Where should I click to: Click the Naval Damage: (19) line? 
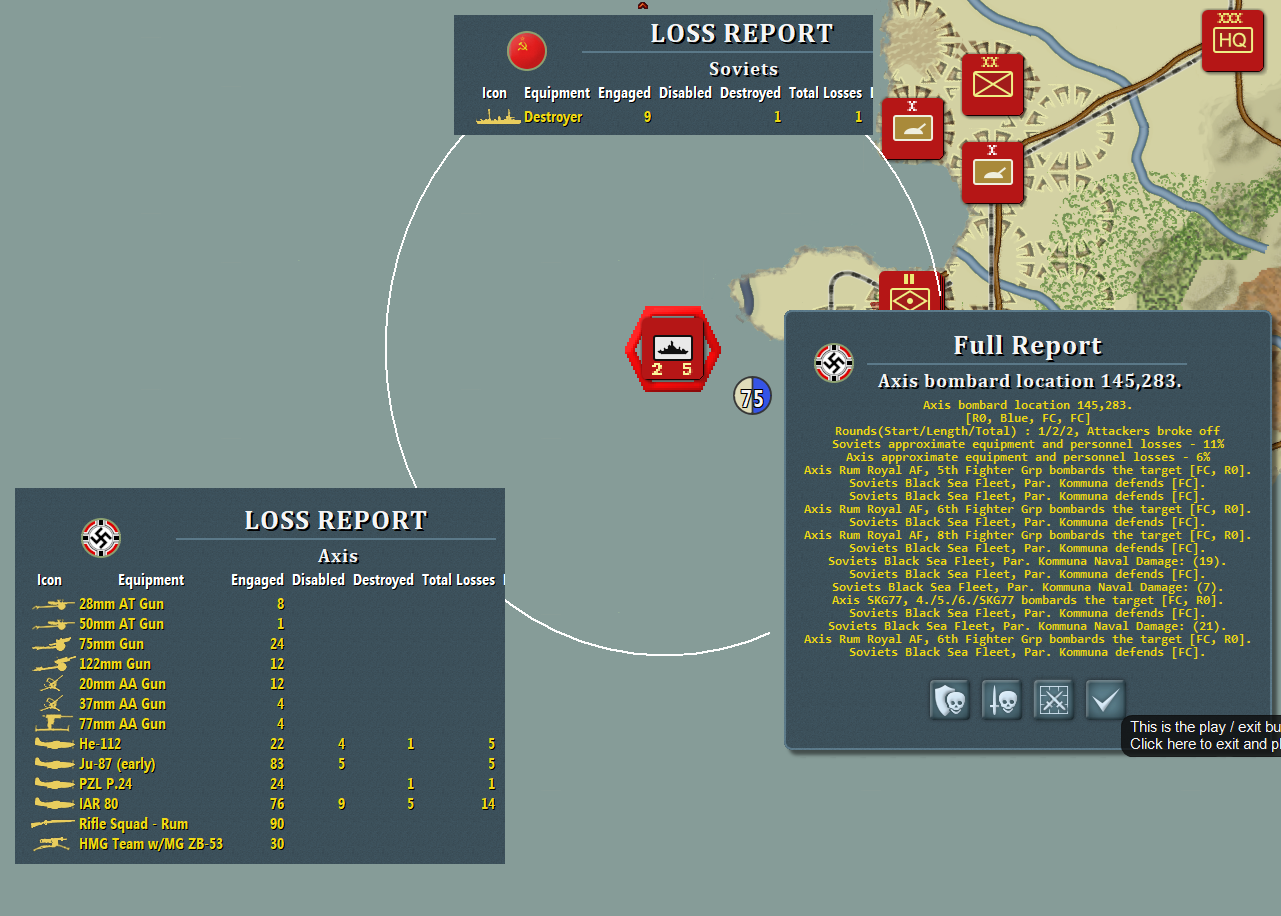[1028, 561]
